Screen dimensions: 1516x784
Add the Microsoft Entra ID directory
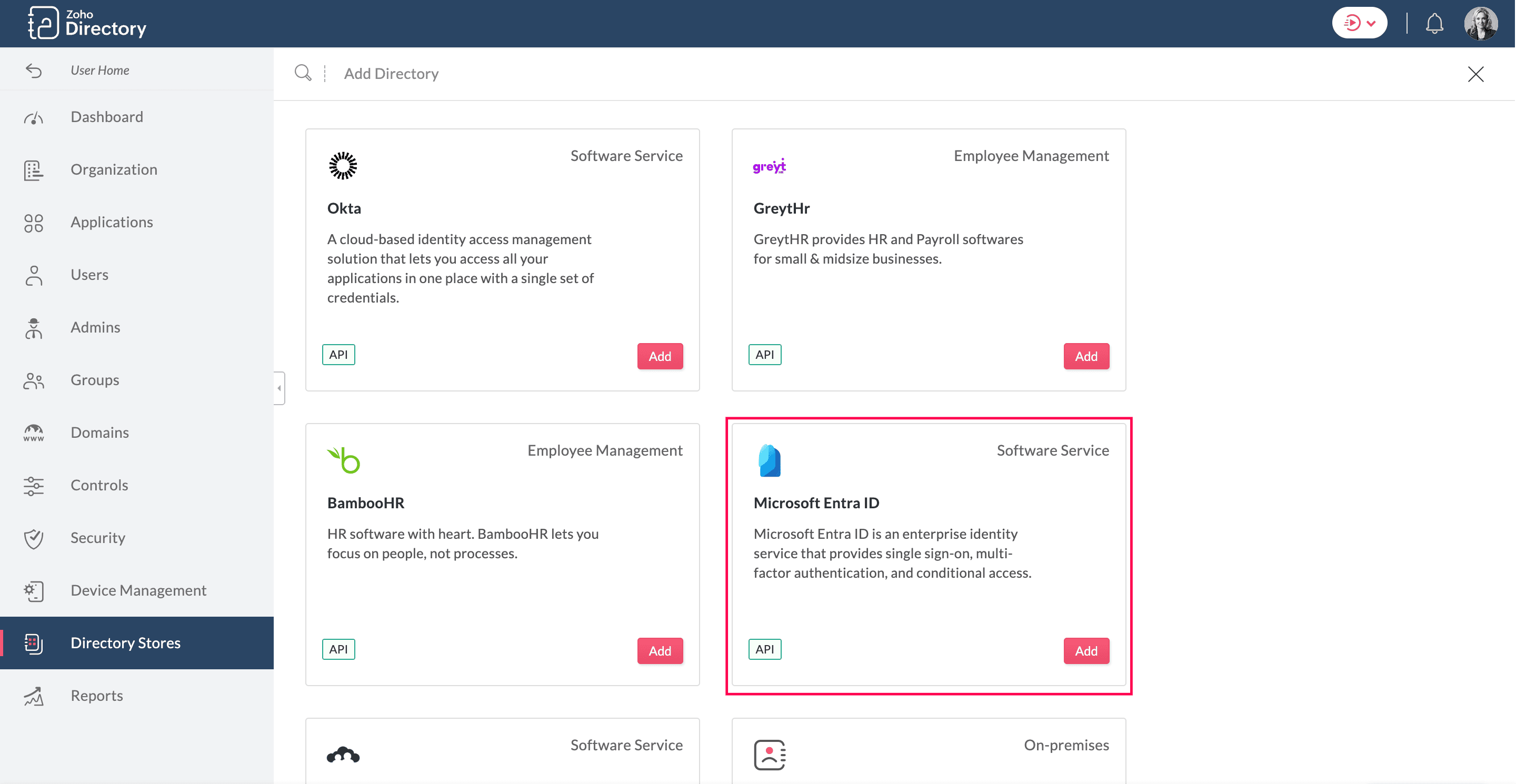click(x=1085, y=650)
